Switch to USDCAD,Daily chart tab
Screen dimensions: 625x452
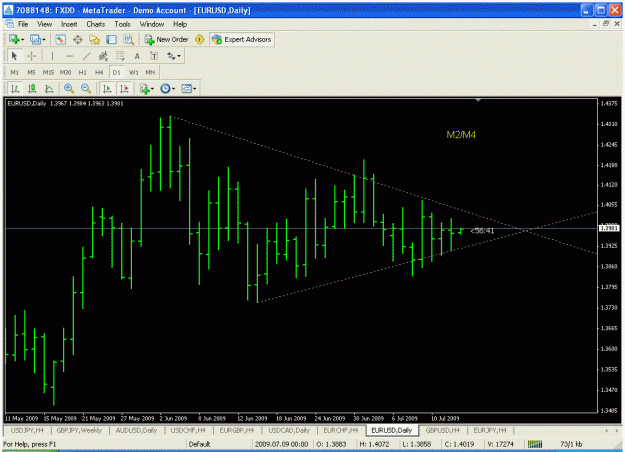point(289,430)
